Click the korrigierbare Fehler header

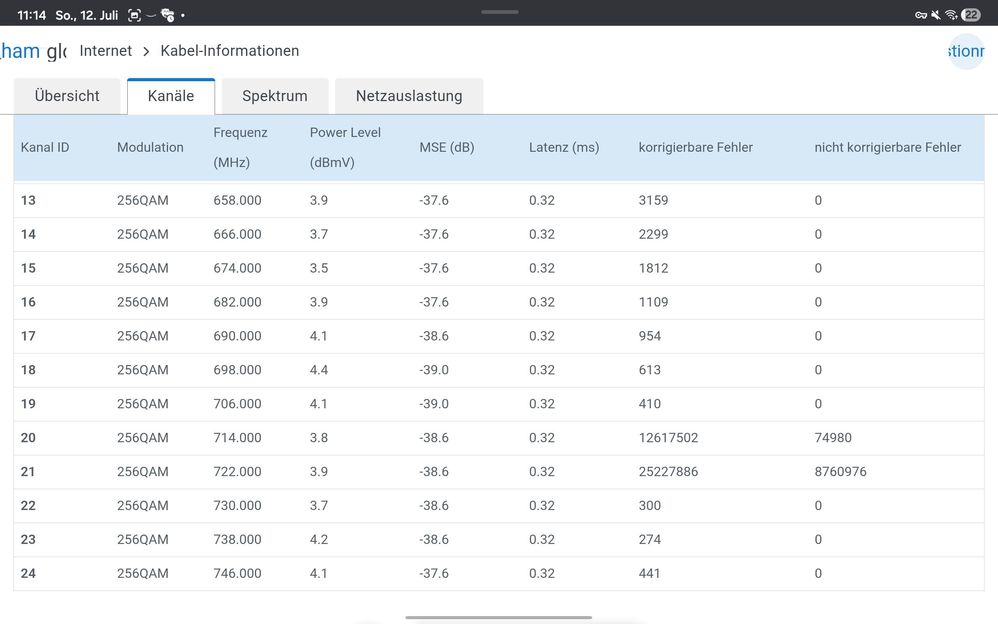[696, 148]
